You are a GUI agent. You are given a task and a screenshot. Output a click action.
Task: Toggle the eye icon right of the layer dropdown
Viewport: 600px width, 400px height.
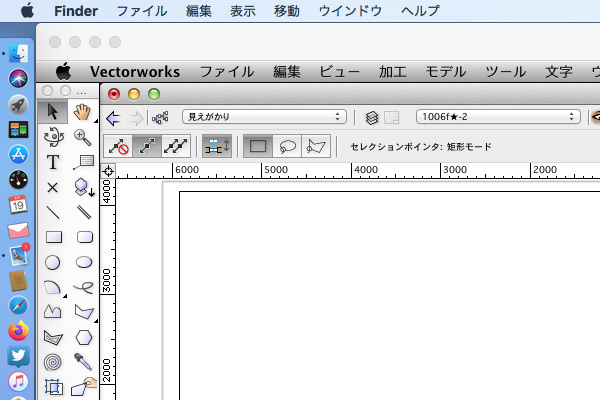click(x=596, y=117)
